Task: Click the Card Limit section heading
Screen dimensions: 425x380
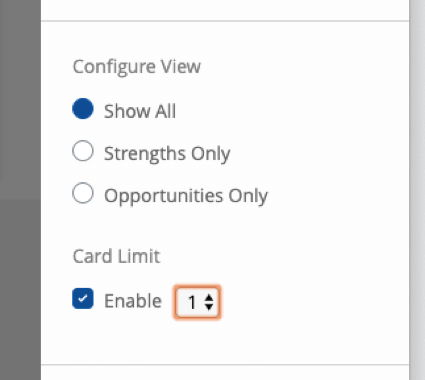Action: 116,256
